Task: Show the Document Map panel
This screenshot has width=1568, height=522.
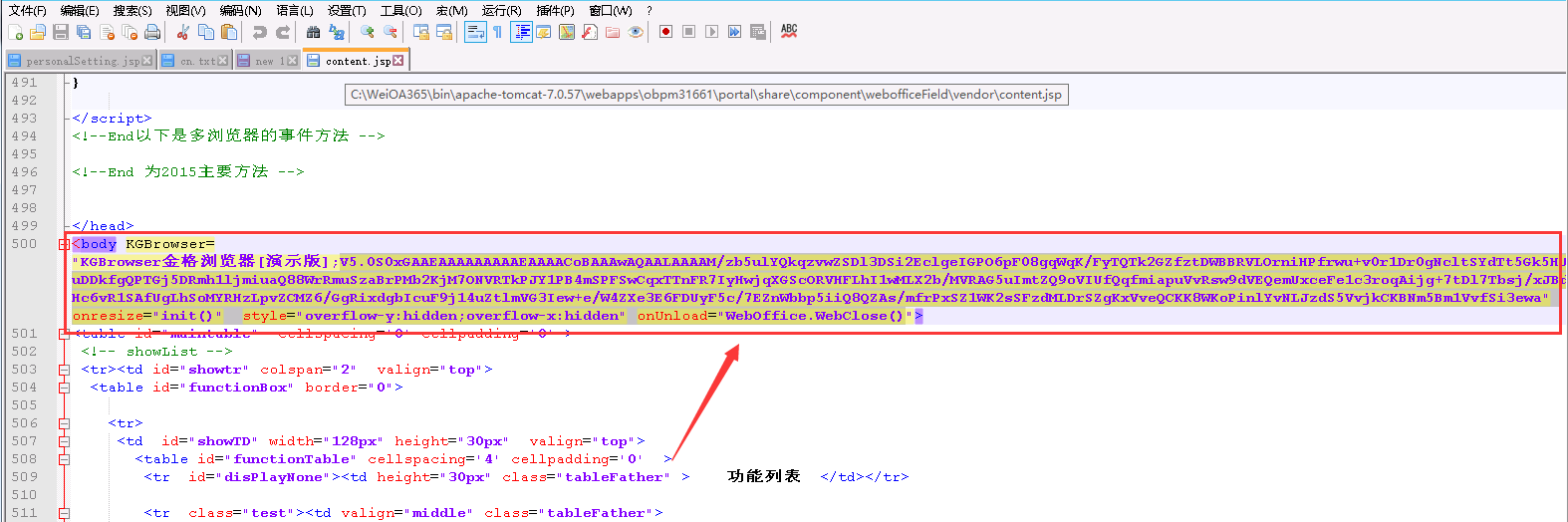Action: [567, 32]
